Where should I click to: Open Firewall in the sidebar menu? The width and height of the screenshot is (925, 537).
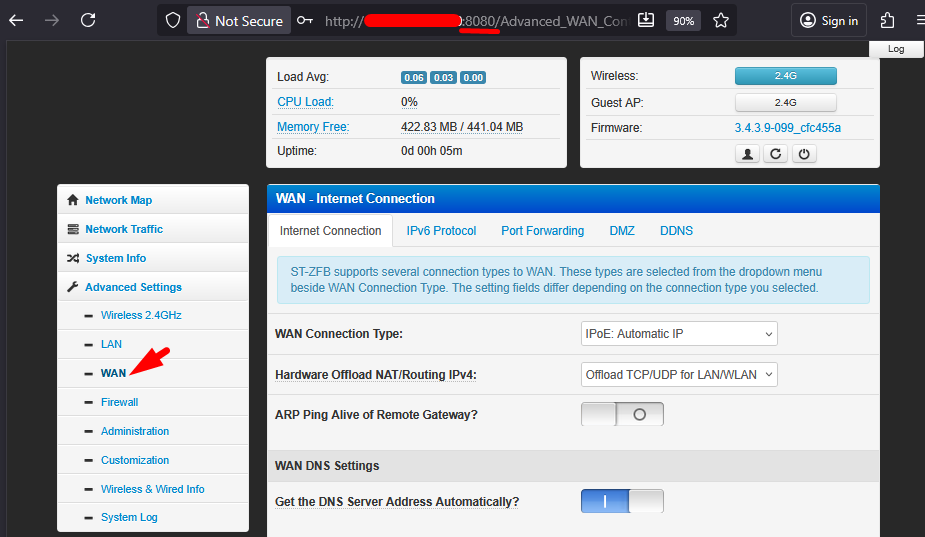pos(119,402)
